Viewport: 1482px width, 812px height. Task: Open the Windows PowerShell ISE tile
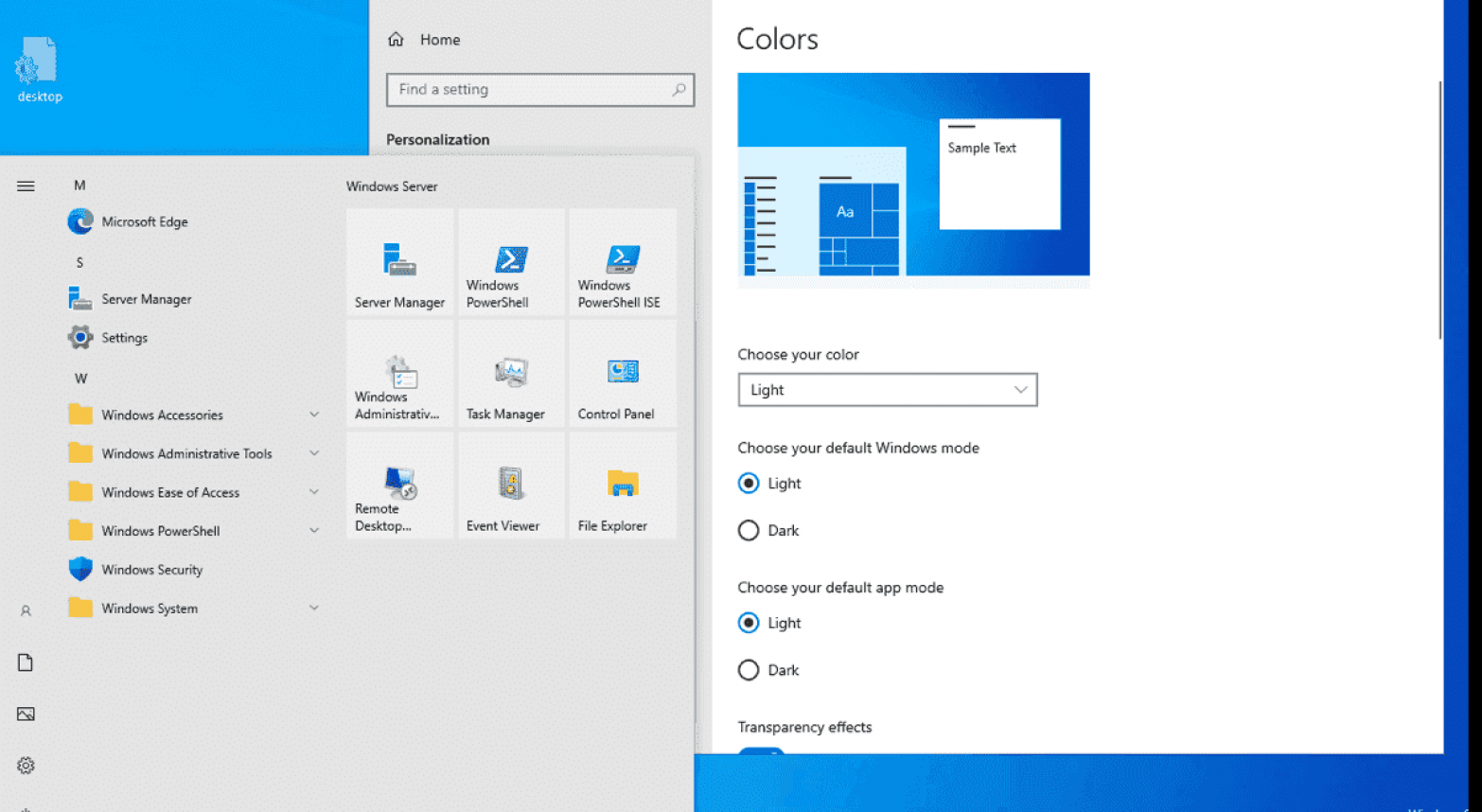tap(623, 262)
